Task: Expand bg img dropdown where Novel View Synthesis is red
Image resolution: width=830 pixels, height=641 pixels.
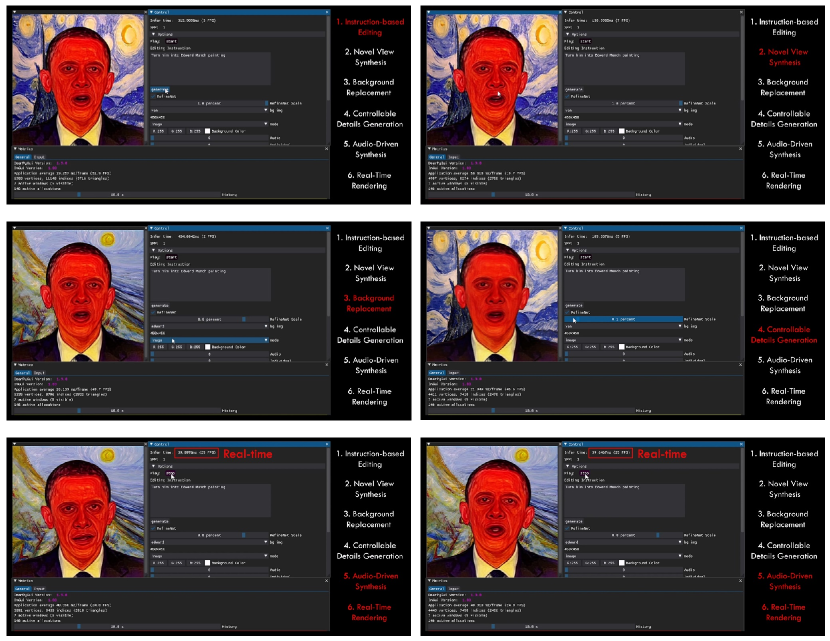Action: [x=623, y=110]
